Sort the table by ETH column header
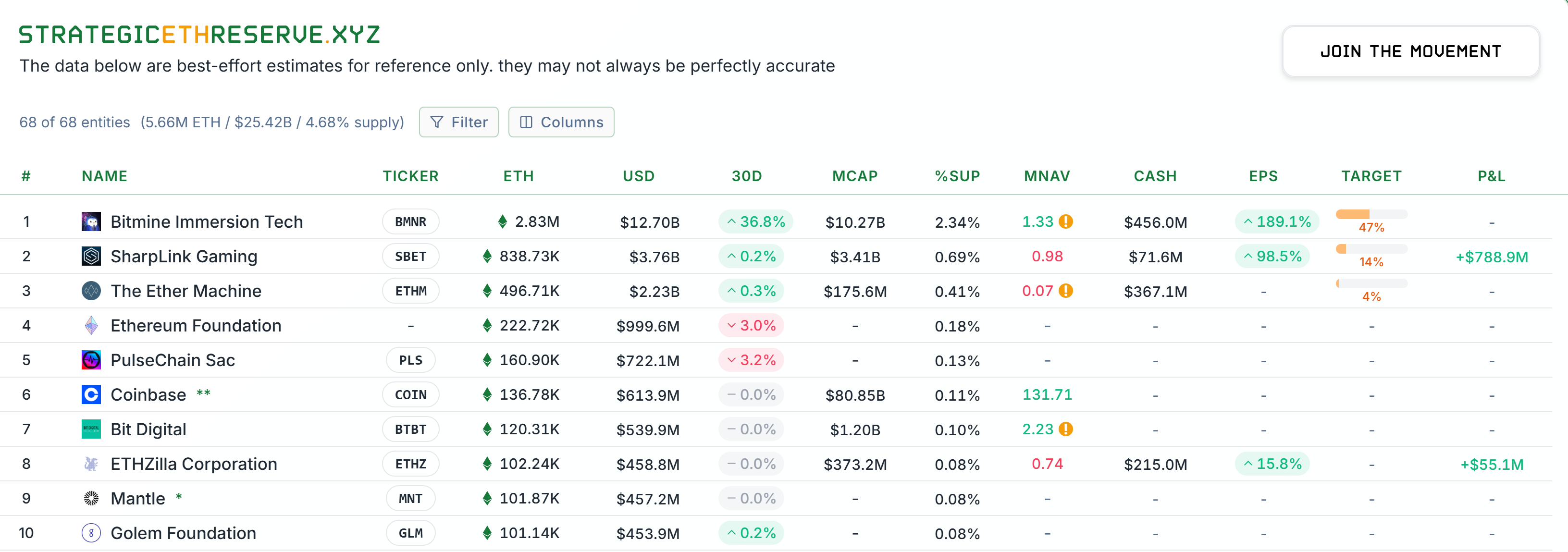1568x552 pixels. coord(518,176)
